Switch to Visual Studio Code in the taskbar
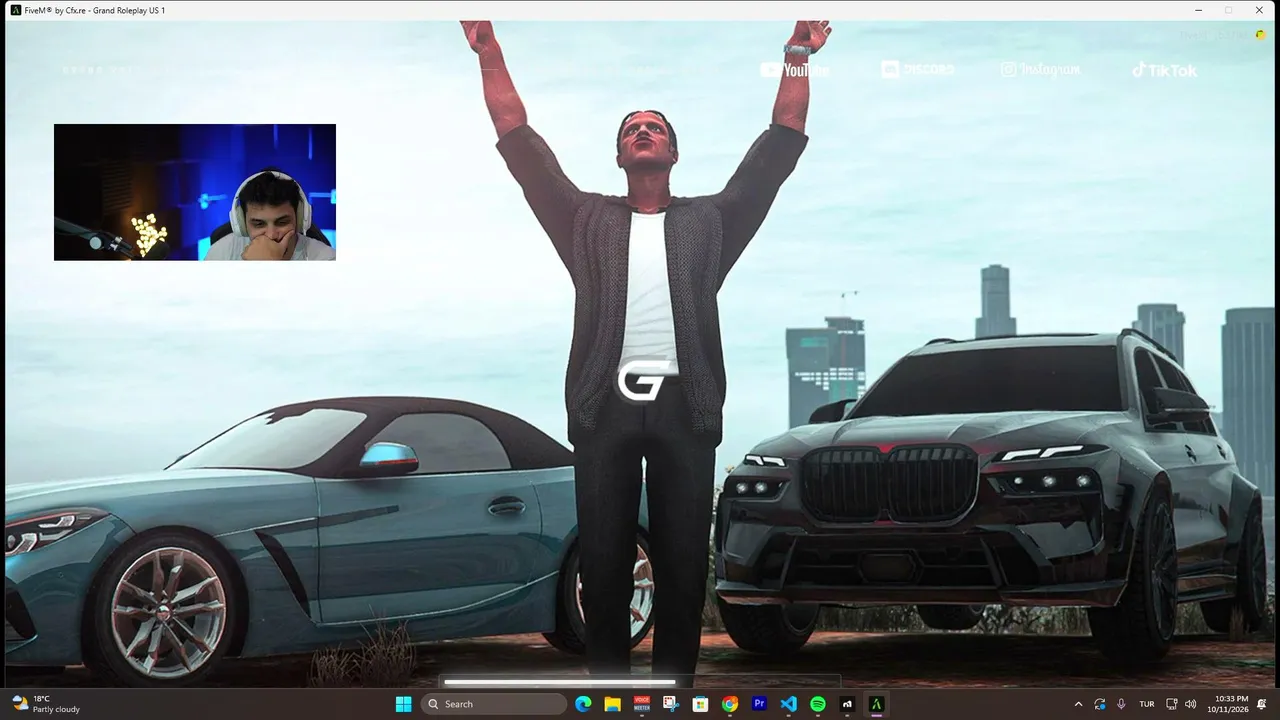Viewport: 1280px width, 720px height. point(788,704)
